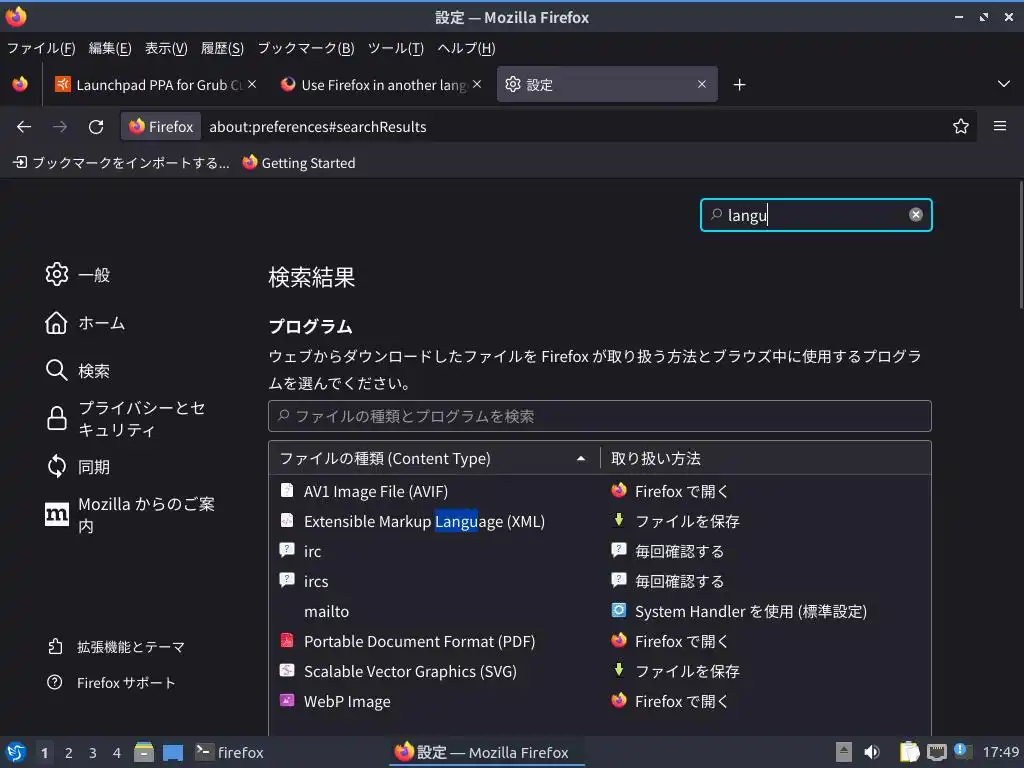
Task: Click the page vertical scrollbar thumb
Action: pos(1020,245)
